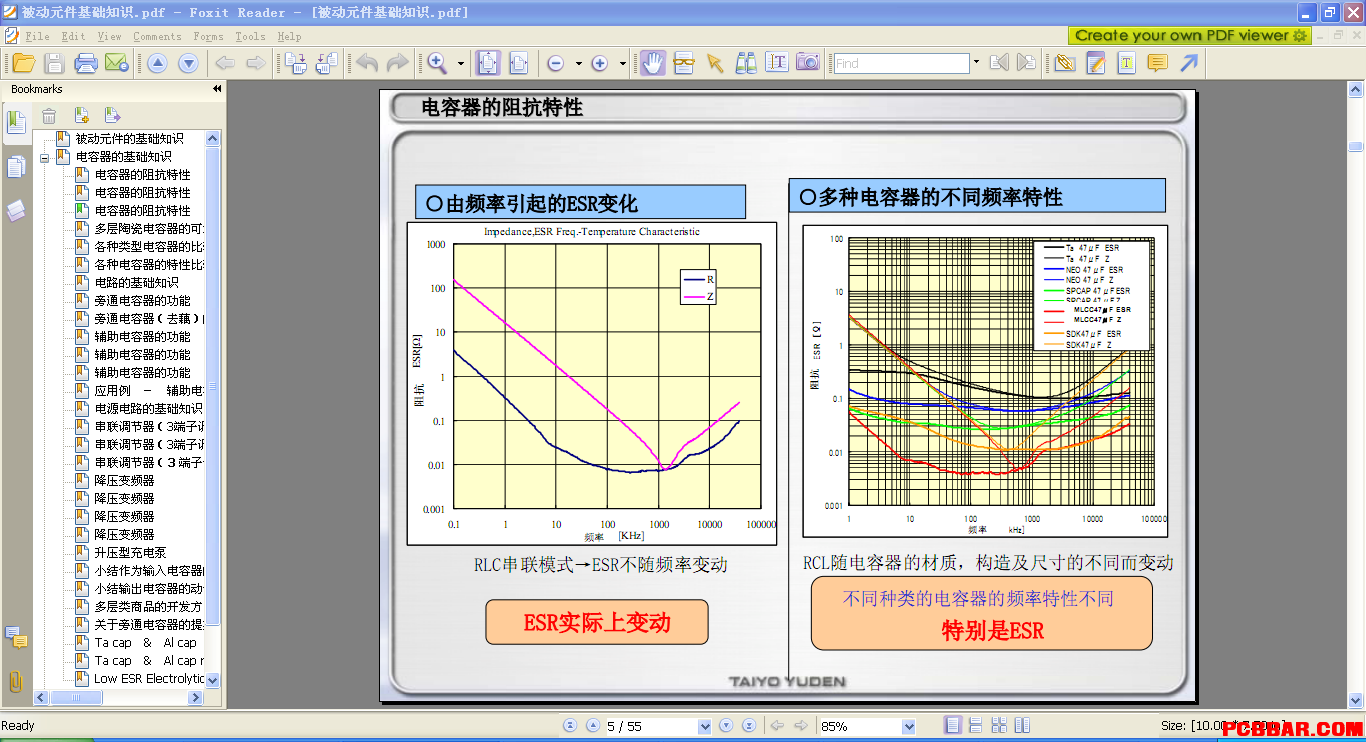Image resolution: width=1366 pixels, height=742 pixels.
Task: Select bookmark 被动元件的基础知识
Action: [x=130, y=139]
